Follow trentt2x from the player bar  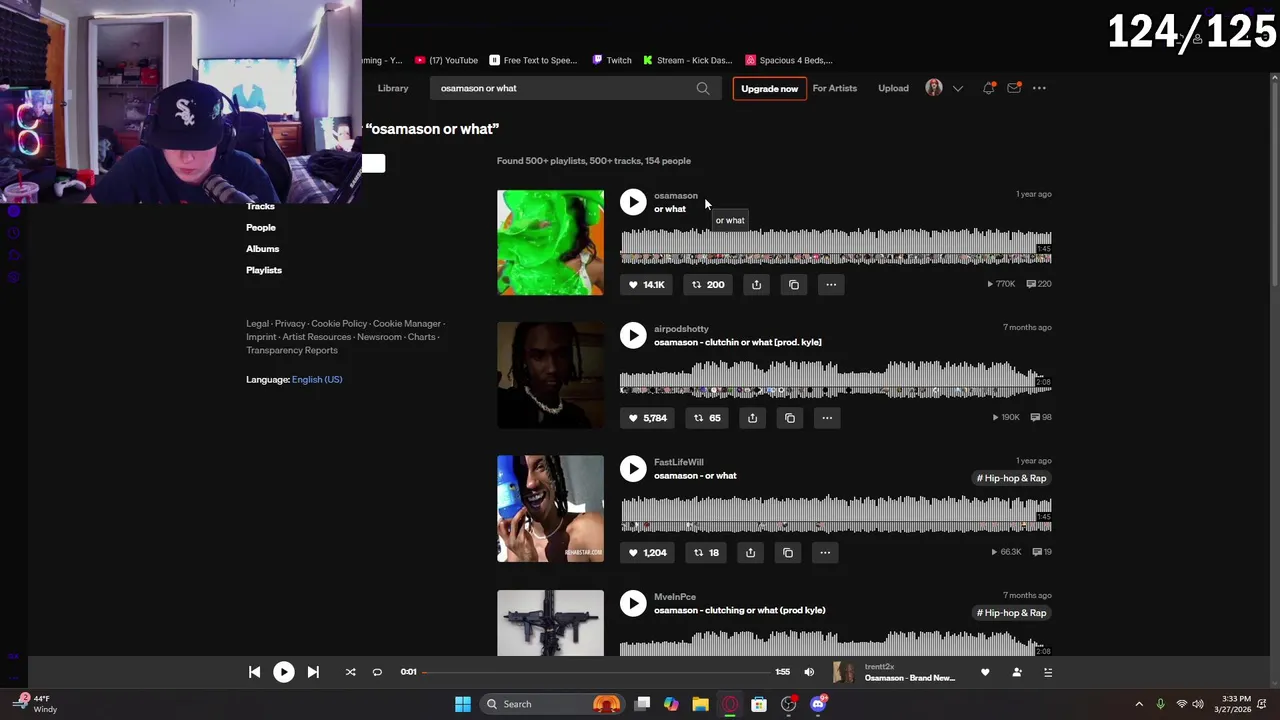[x=1017, y=672]
